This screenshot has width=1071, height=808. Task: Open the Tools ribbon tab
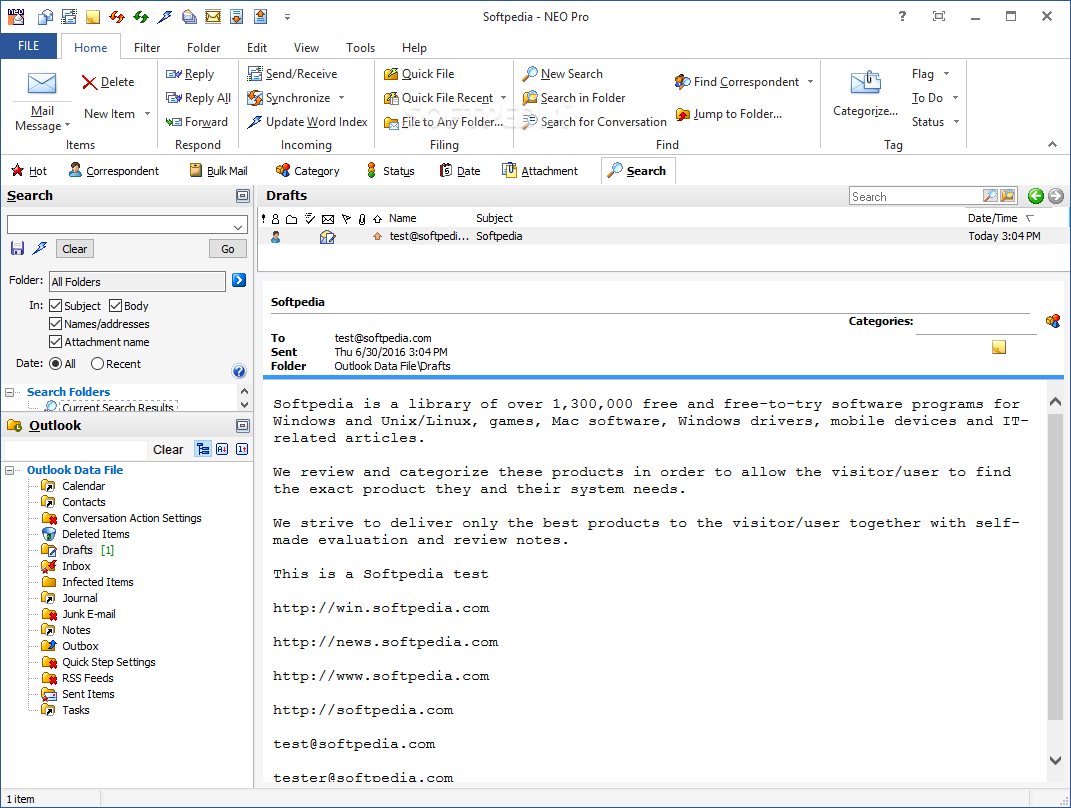[360, 48]
